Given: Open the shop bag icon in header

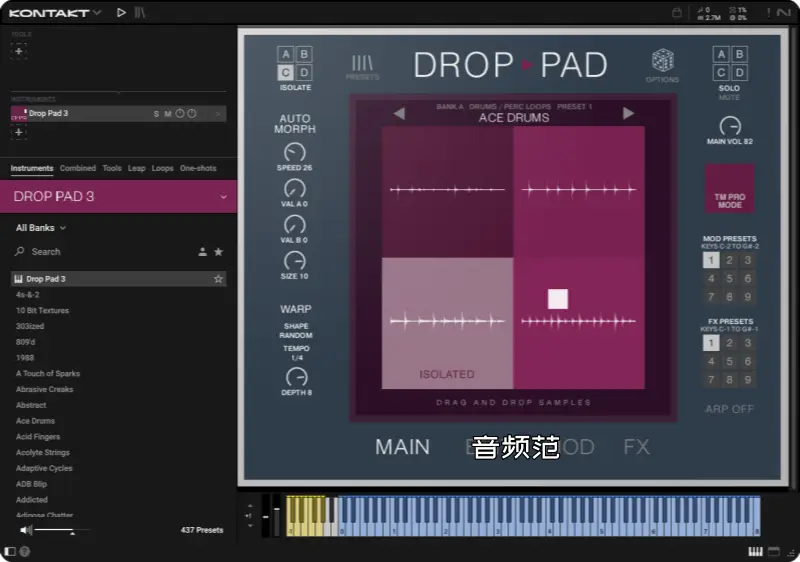Looking at the screenshot, I should point(677,13).
